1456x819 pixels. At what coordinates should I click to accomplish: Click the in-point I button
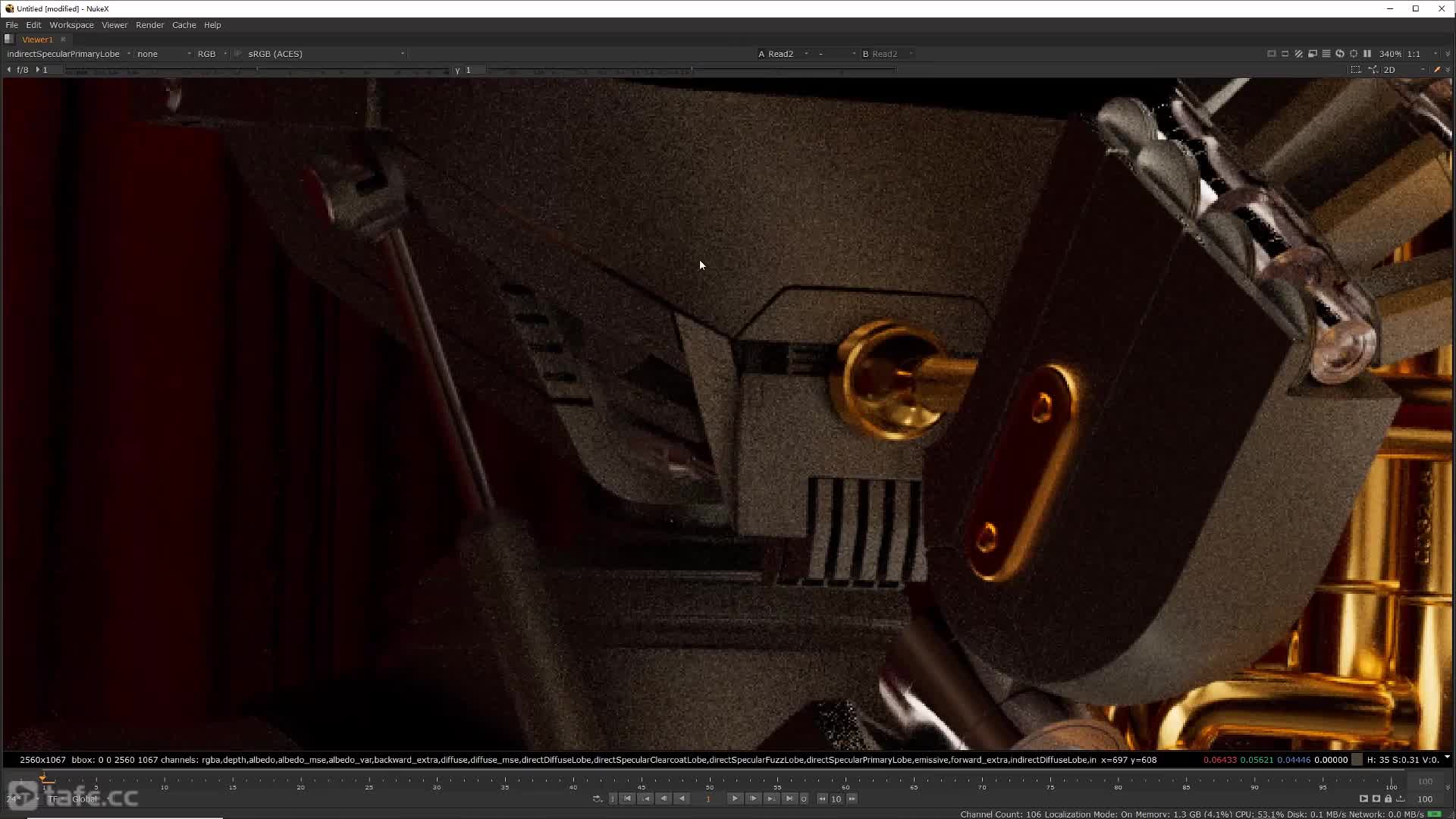[613, 799]
